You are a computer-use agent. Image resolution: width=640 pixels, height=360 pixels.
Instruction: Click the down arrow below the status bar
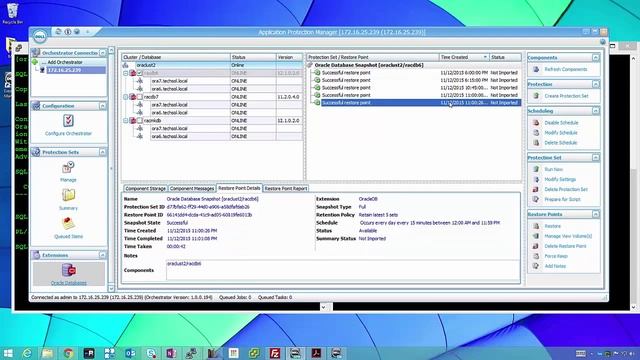[323, 307]
